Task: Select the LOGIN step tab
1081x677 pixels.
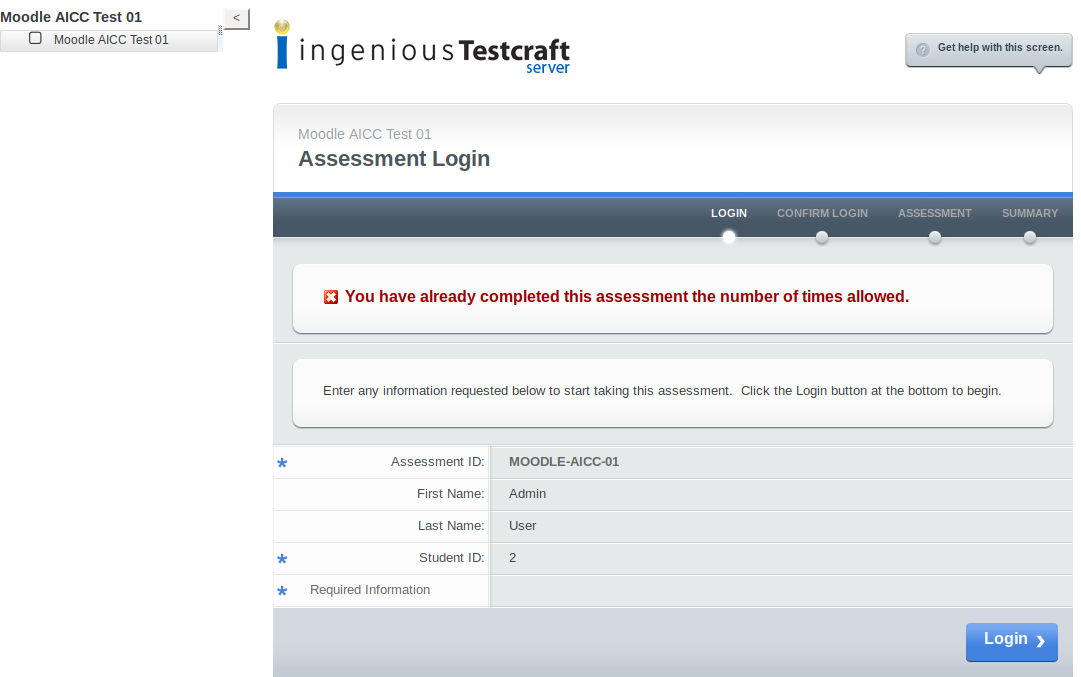Action: tap(729, 213)
